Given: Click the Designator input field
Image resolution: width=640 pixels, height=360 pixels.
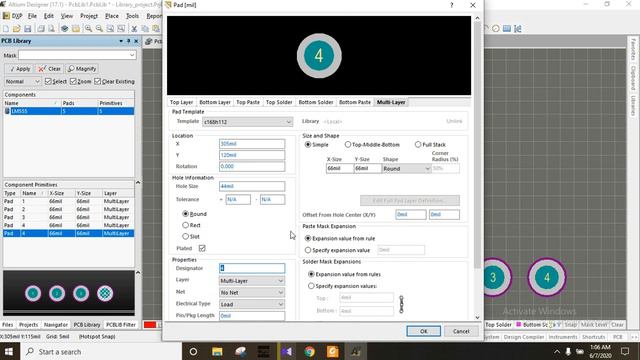Looking at the screenshot, I should coord(252,268).
